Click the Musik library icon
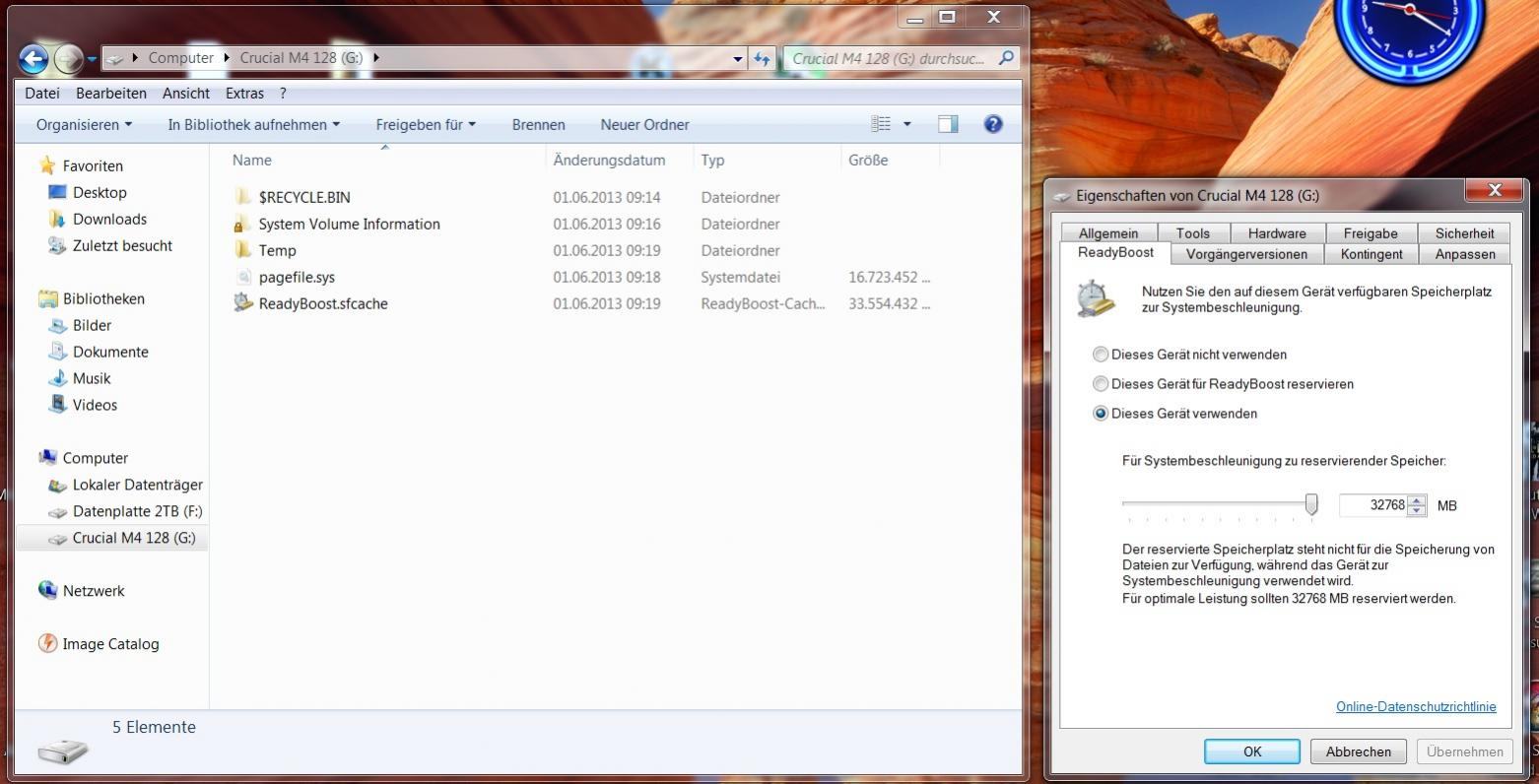The width and height of the screenshot is (1539, 784). [x=57, y=378]
